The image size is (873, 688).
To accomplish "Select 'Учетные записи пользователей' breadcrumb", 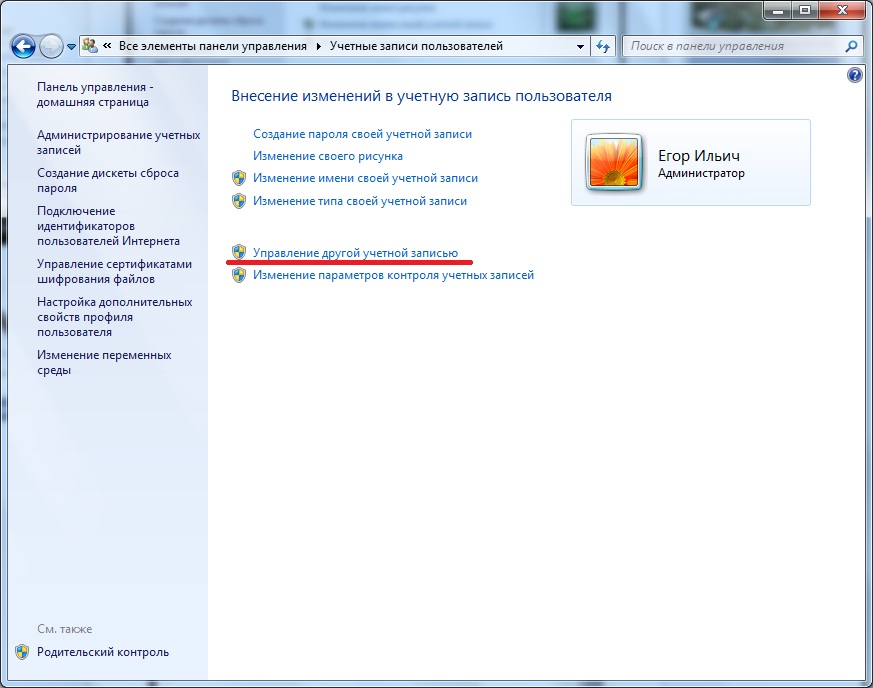I will [x=416, y=46].
